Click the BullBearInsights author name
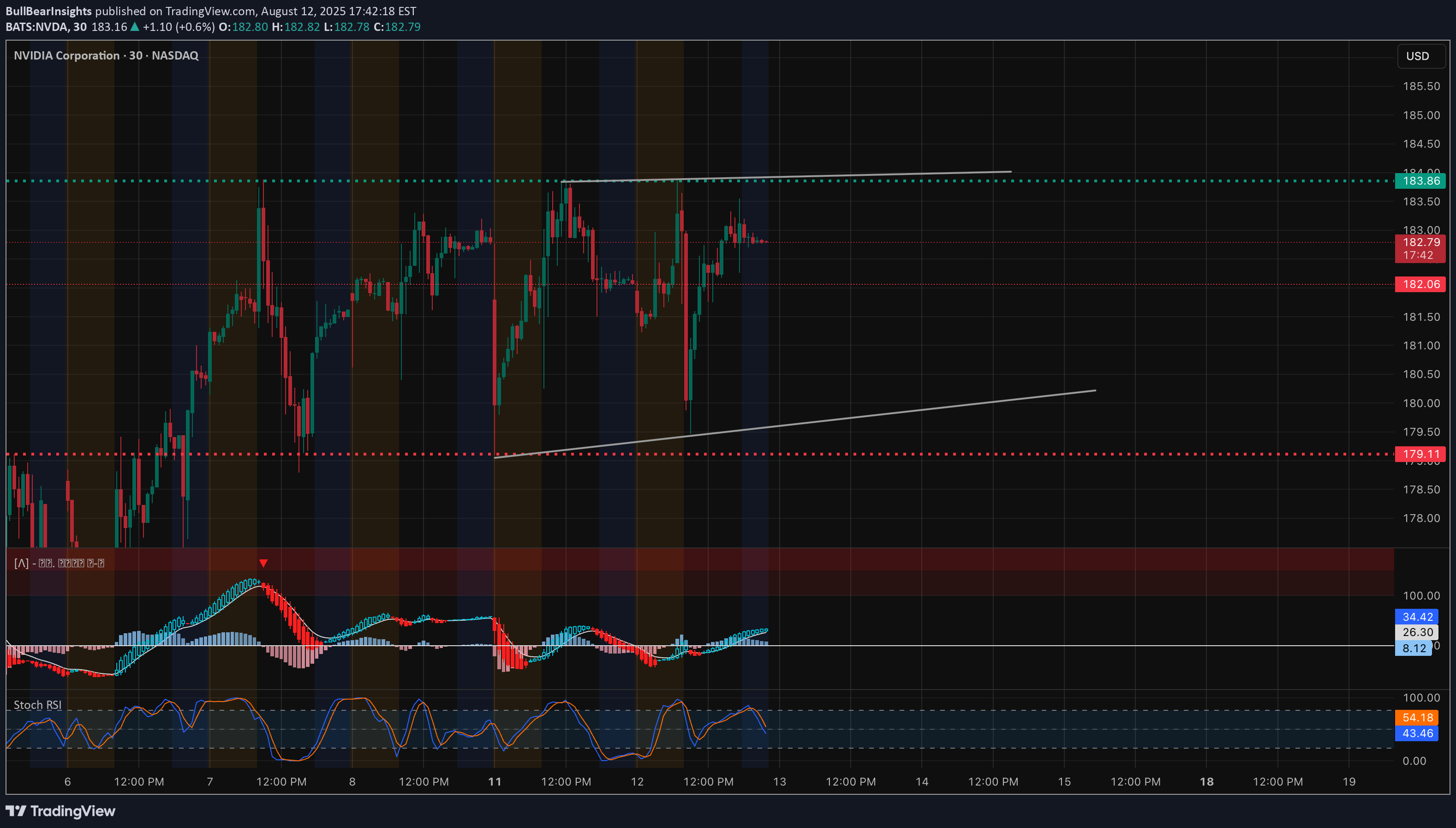The width and height of the screenshot is (1456, 828). pyautogui.click(x=49, y=12)
